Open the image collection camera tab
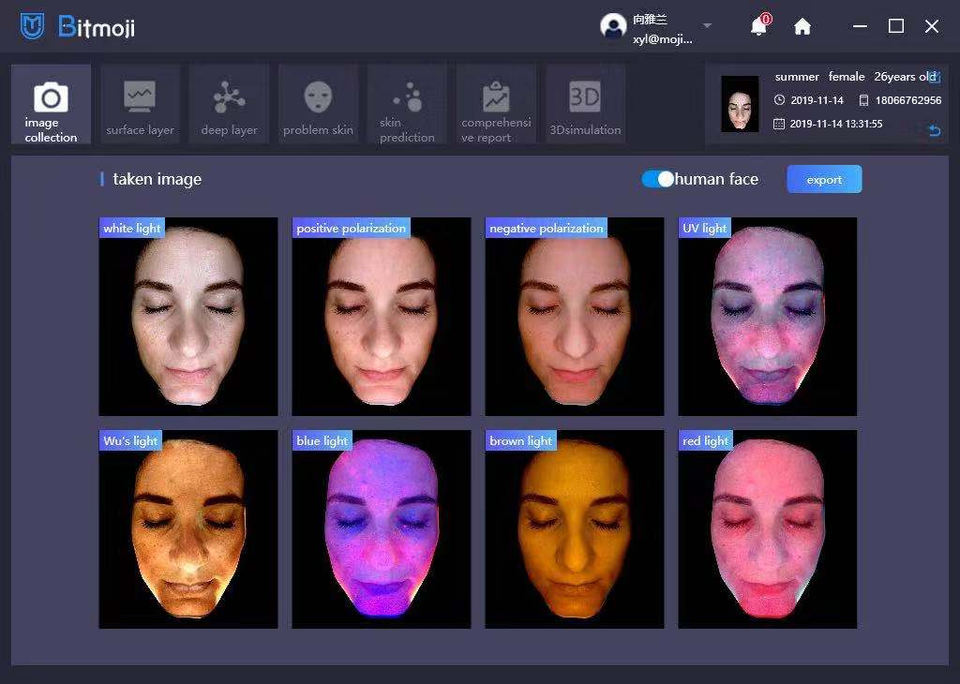 tap(51, 105)
